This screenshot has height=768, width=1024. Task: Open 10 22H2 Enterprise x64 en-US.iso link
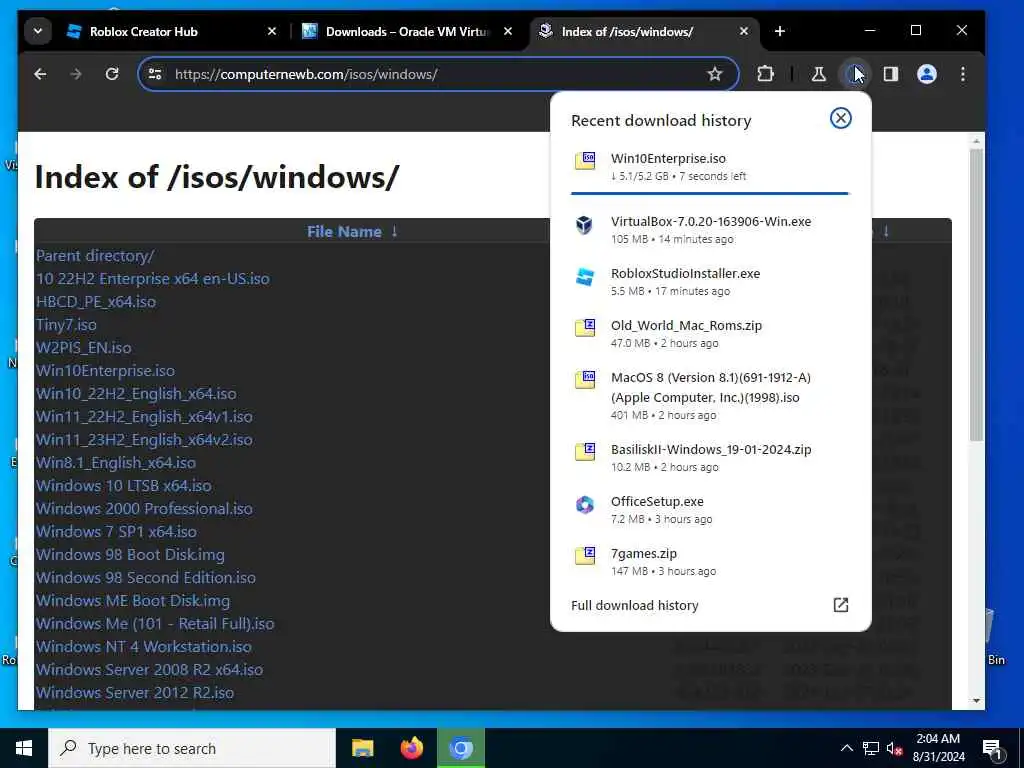pos(152,279)
